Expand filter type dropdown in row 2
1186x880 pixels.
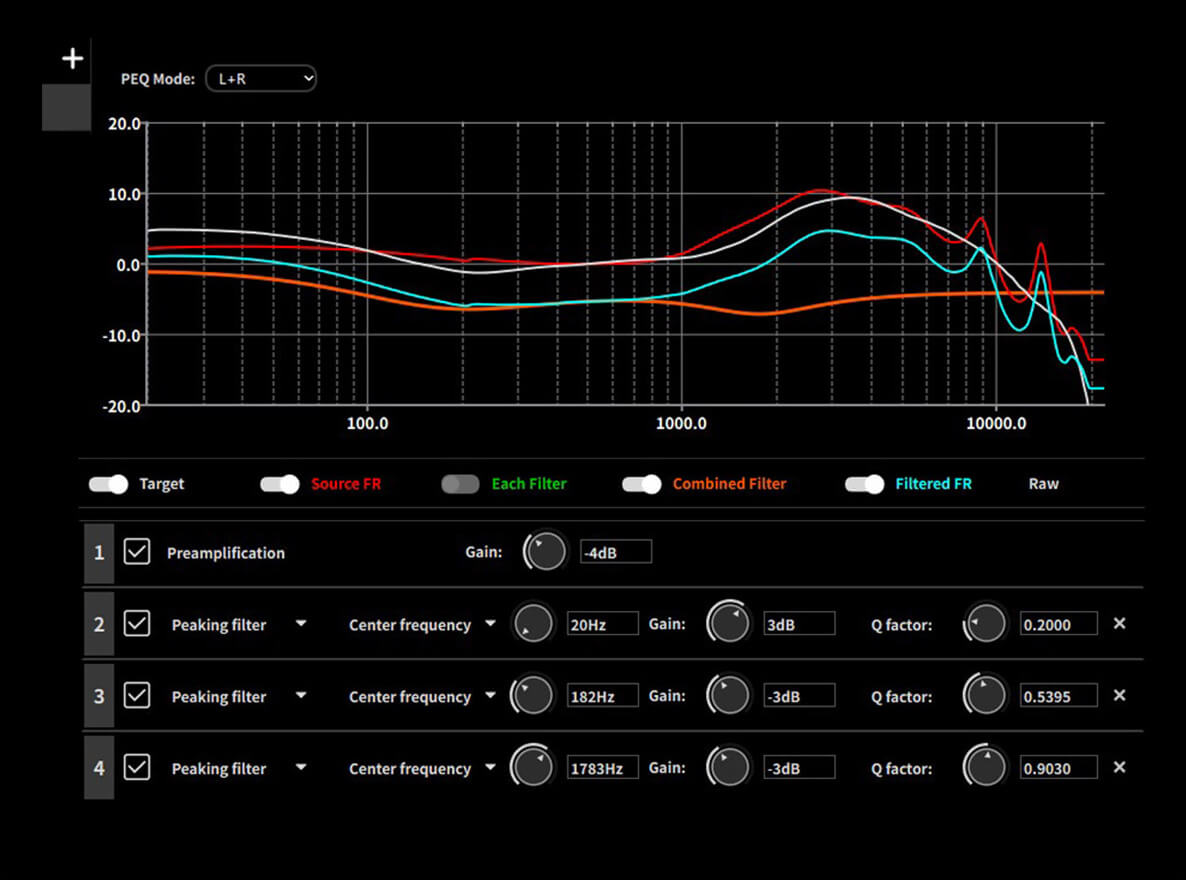(x=301, y=623)
